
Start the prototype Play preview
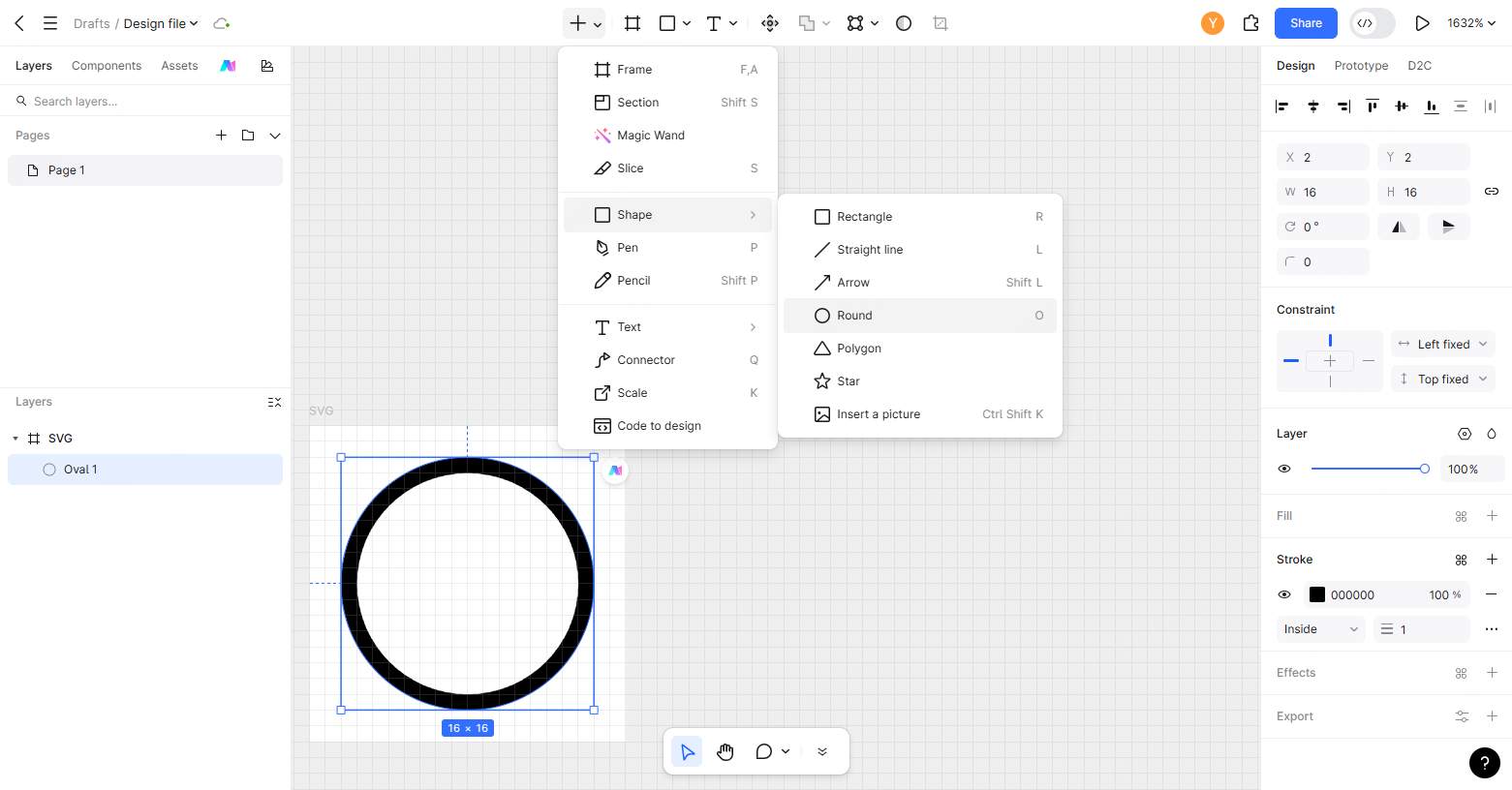1422,23
